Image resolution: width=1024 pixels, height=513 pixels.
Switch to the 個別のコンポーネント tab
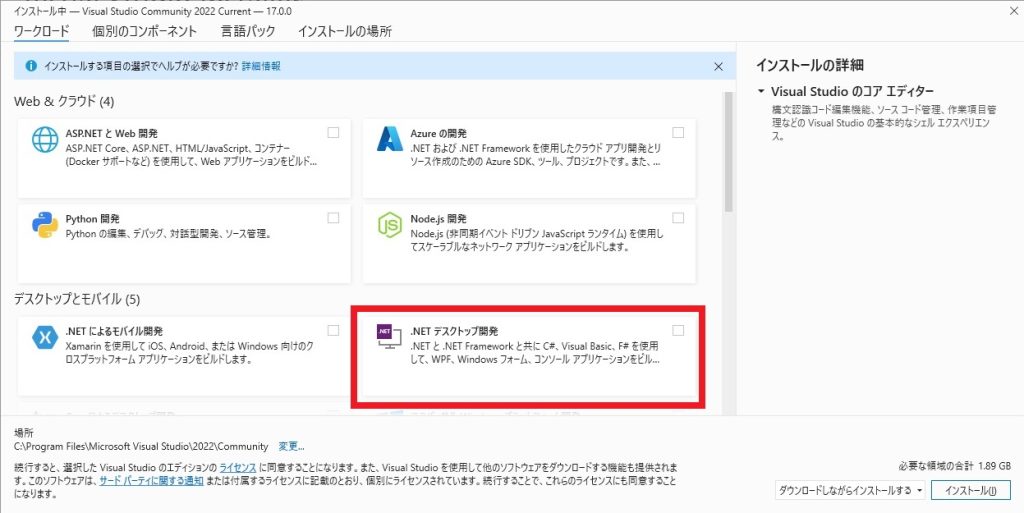pyautogui.click(x=144, y=31)
